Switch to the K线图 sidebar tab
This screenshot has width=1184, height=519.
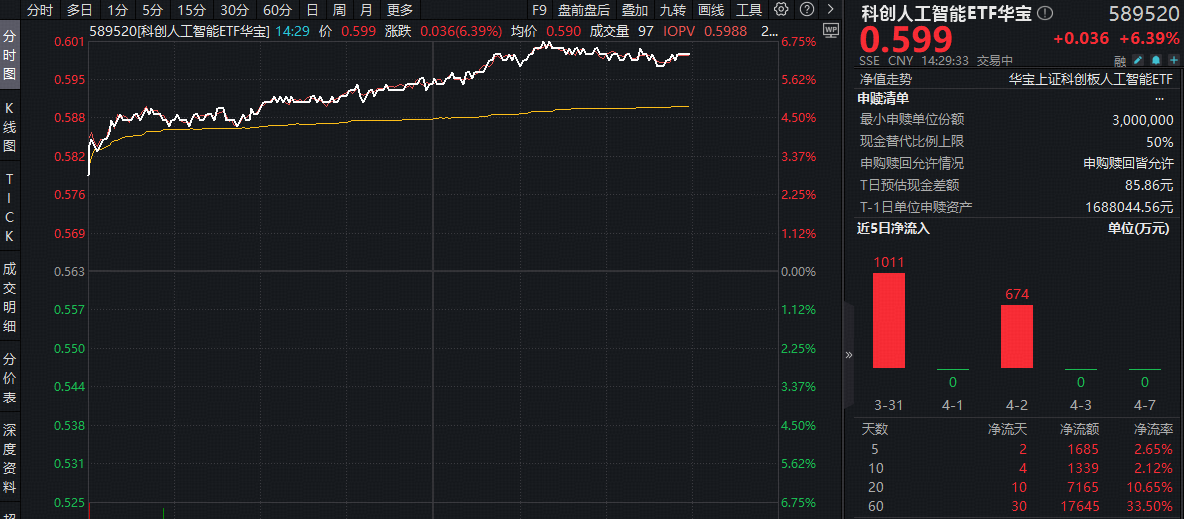(x=10, y=126)
